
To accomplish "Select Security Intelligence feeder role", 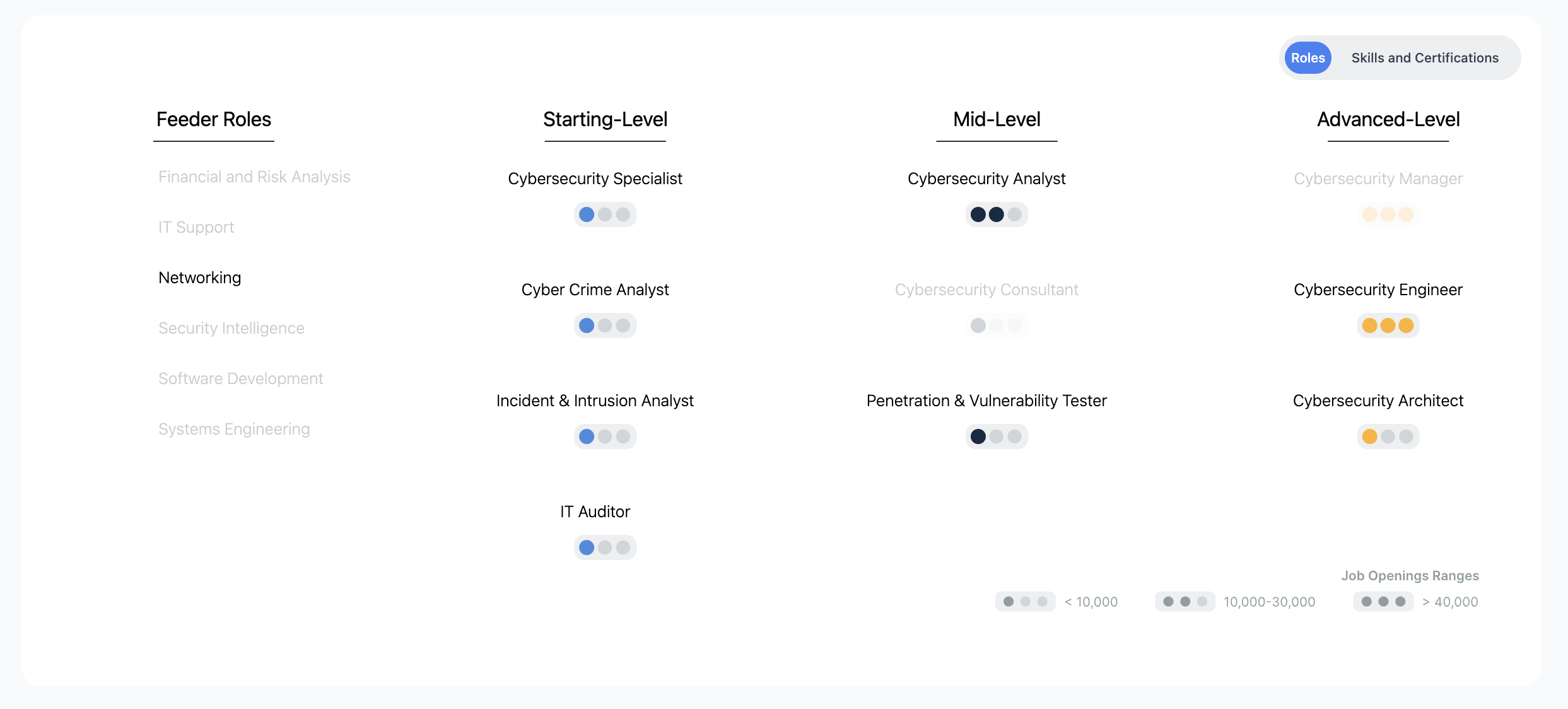I will coord(231,328).
